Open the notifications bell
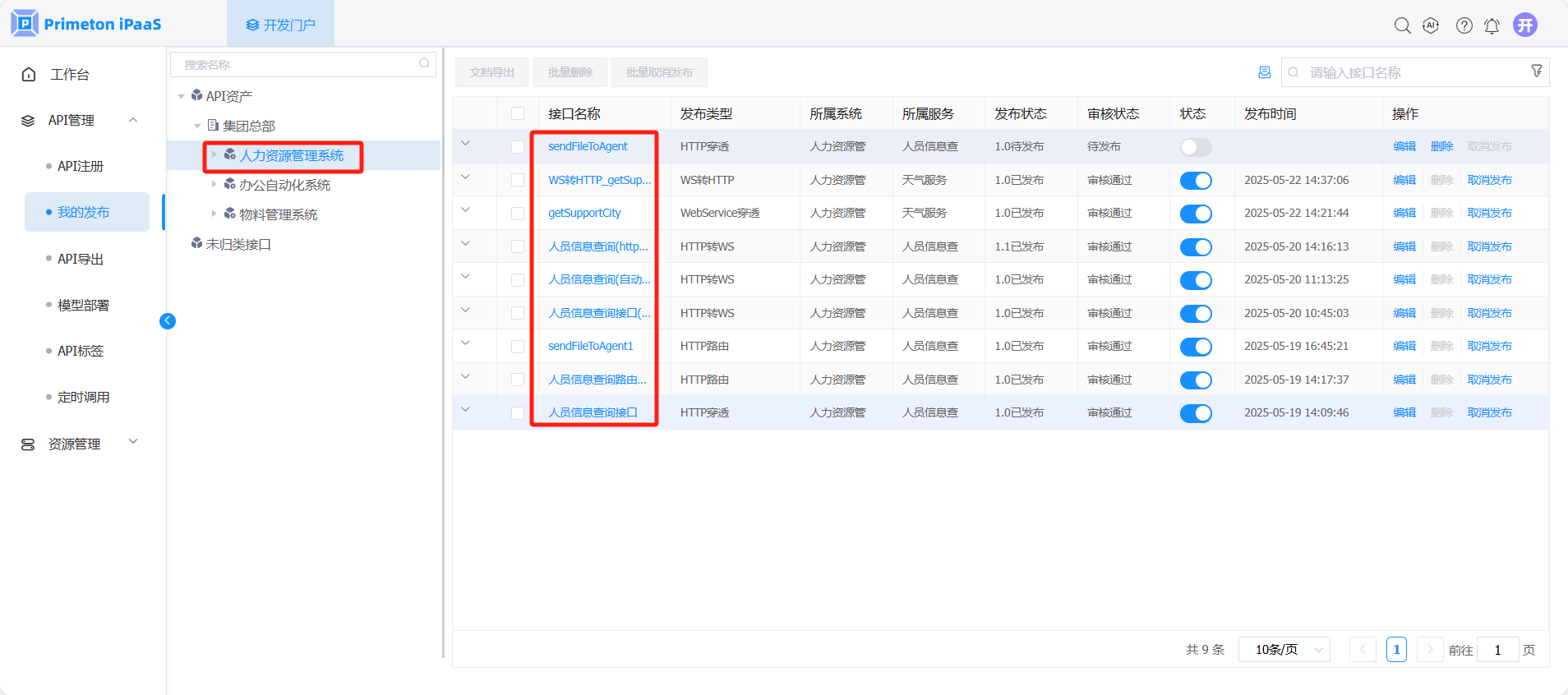 (1492, 26)
